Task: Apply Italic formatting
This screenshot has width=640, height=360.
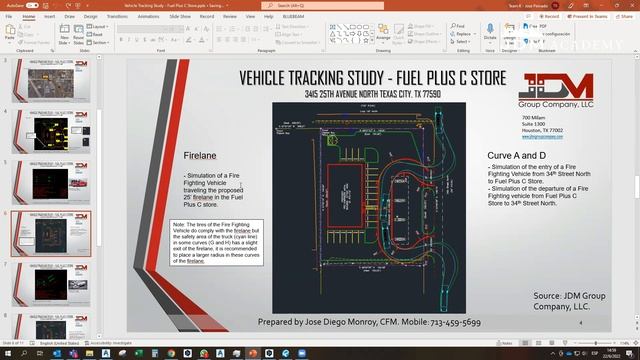Action: click(129, 40)
